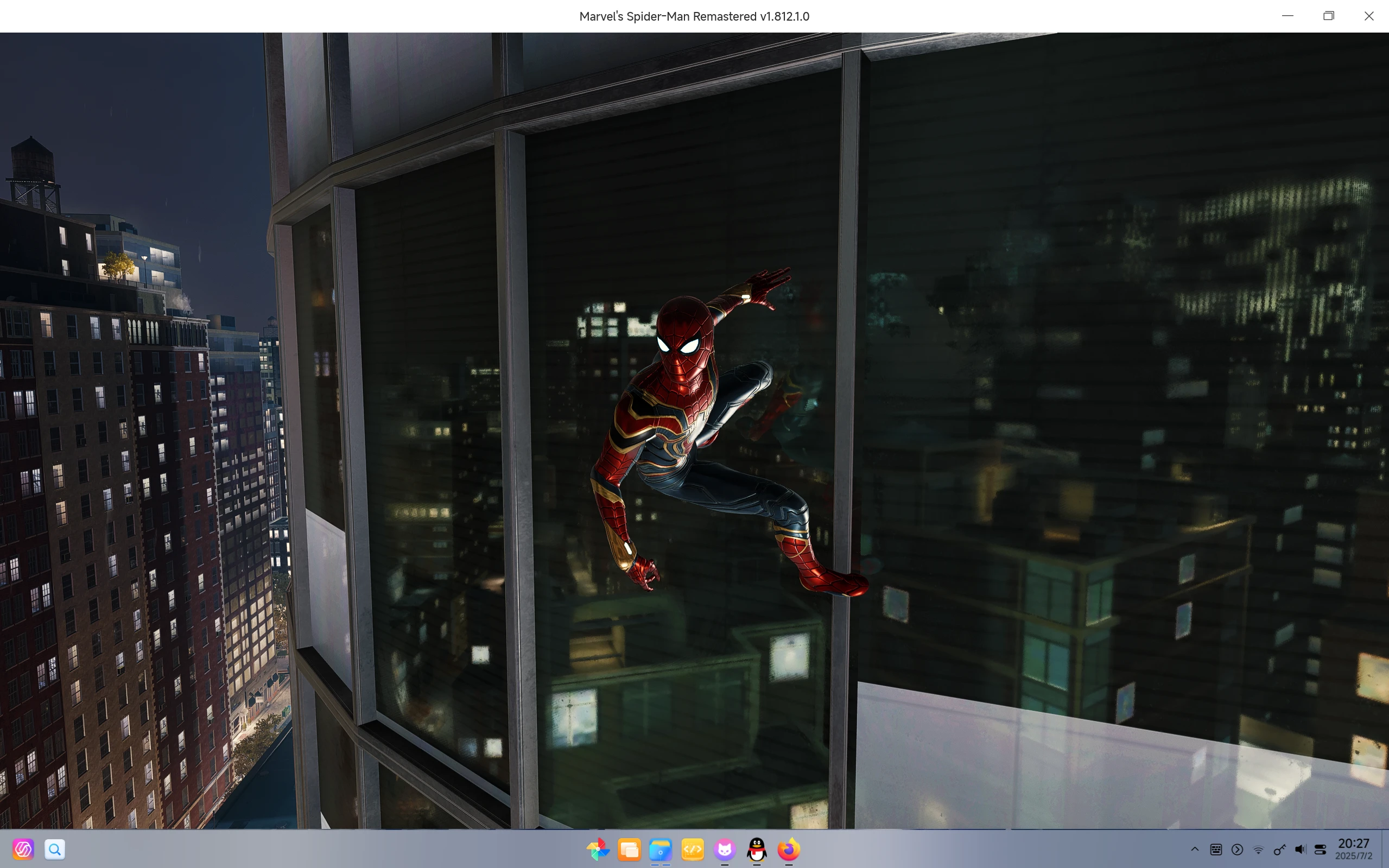Image resolution: width=1389 pixels, height=868 pixels.
Task: Minimize the Spider-Man Remastered window
Action: pyautogui.click(x=1288, y=16)
